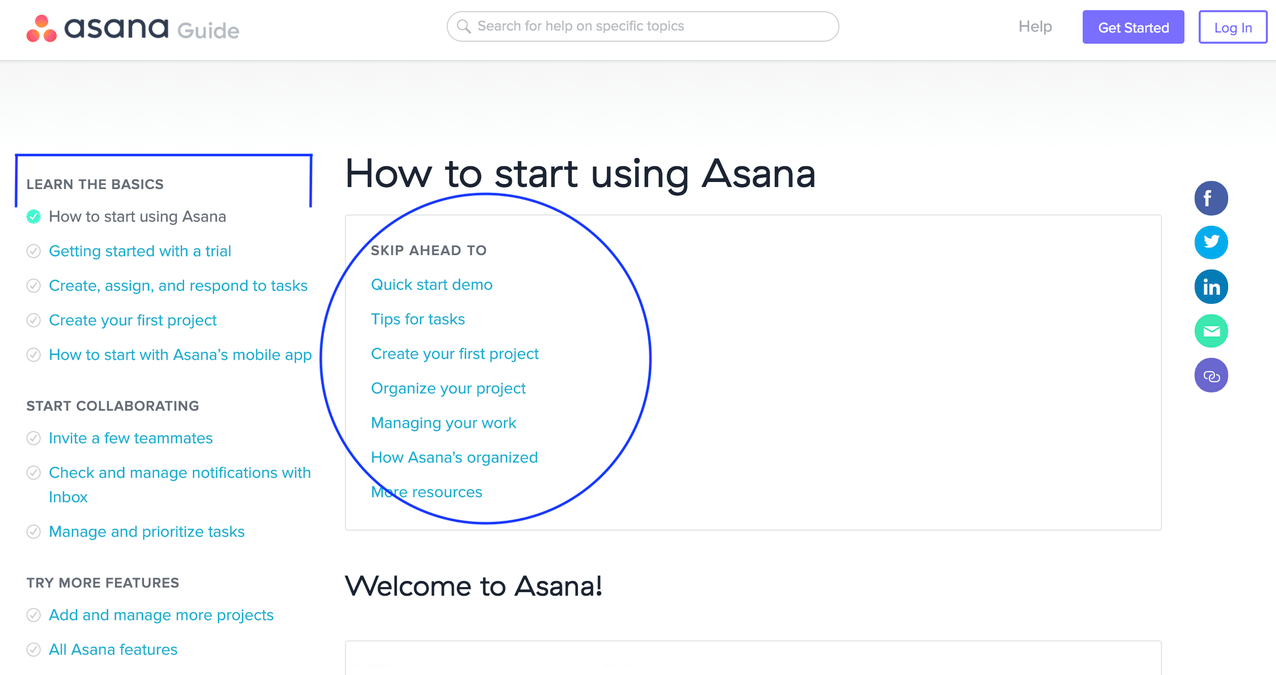This screenshot has height=675, width=1276.
Task: Copy the page link using the link icon
Action: 1211,375
